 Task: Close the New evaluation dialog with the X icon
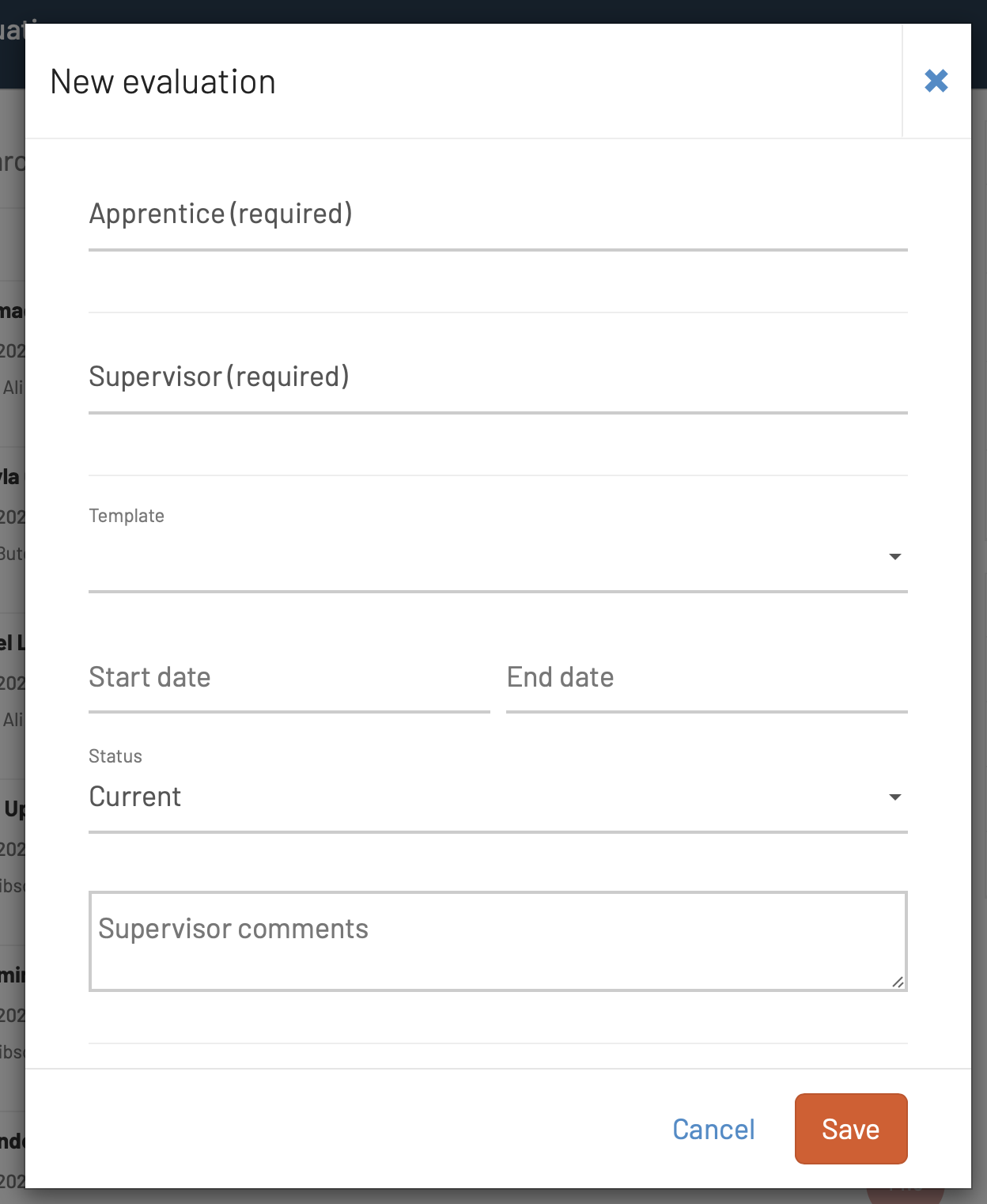(936, 81)
